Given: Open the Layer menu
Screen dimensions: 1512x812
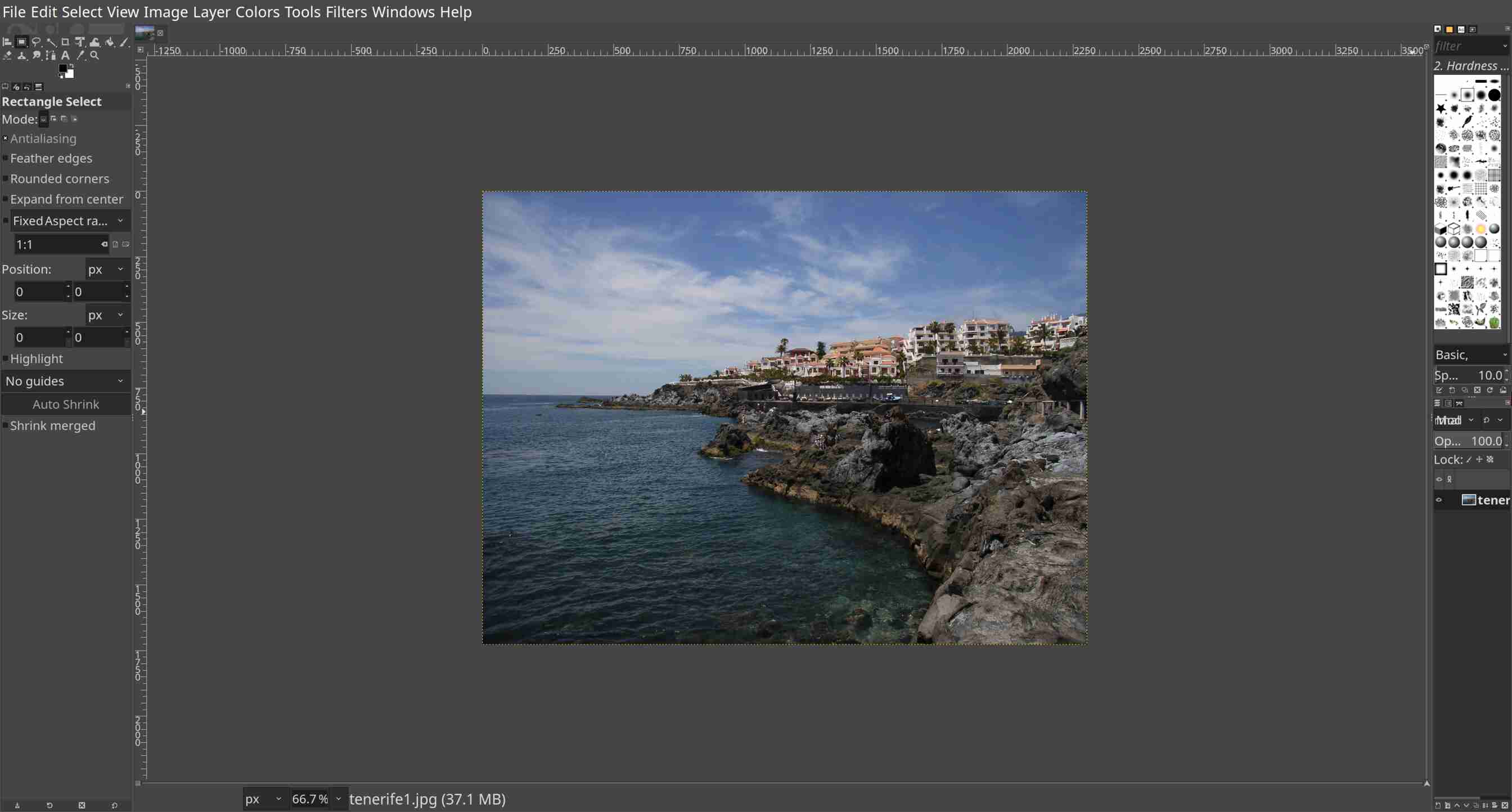Looking at the screenshot, I should (x=212, y=12).
